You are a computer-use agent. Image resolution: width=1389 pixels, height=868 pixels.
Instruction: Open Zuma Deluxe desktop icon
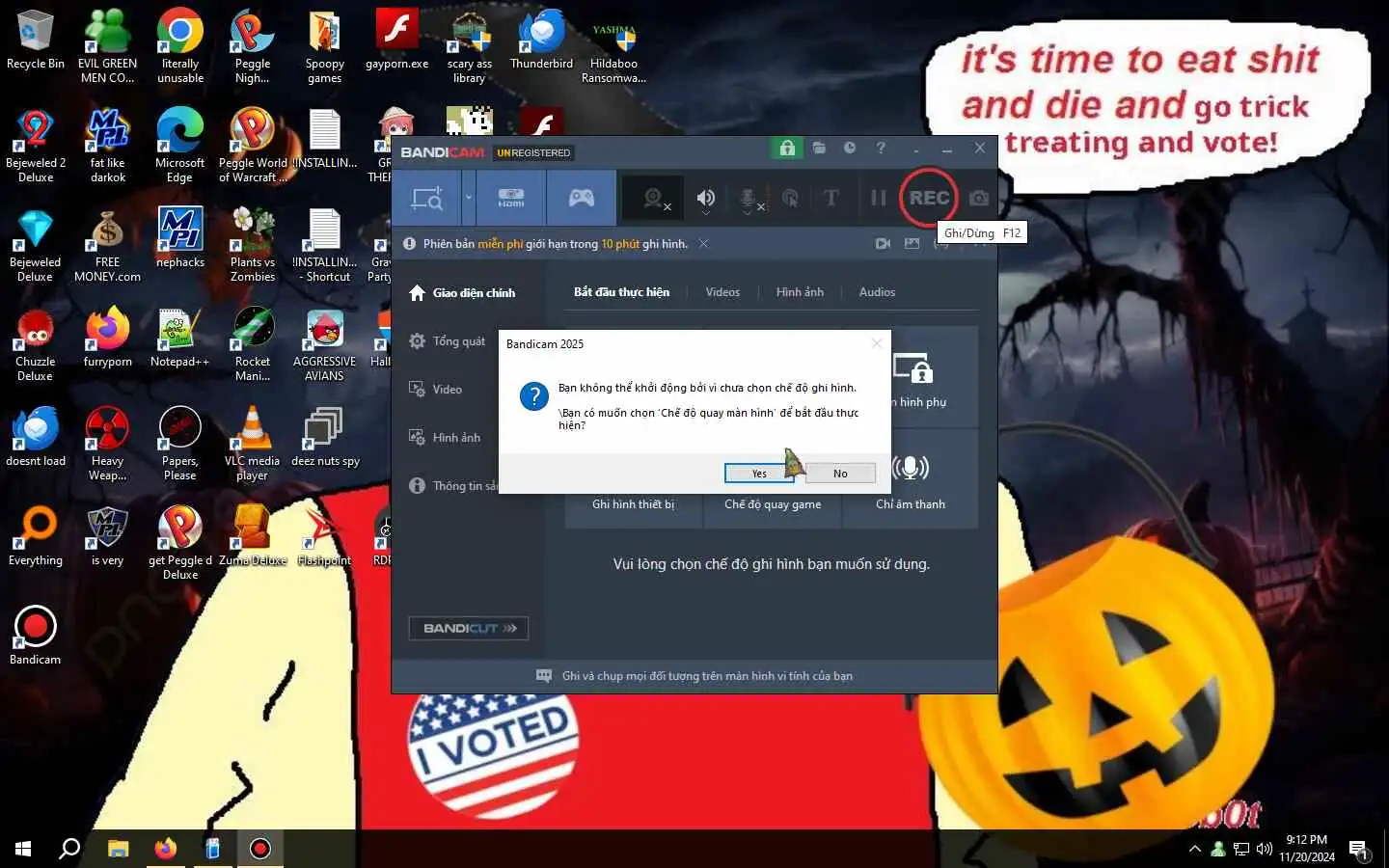[252, 536]
